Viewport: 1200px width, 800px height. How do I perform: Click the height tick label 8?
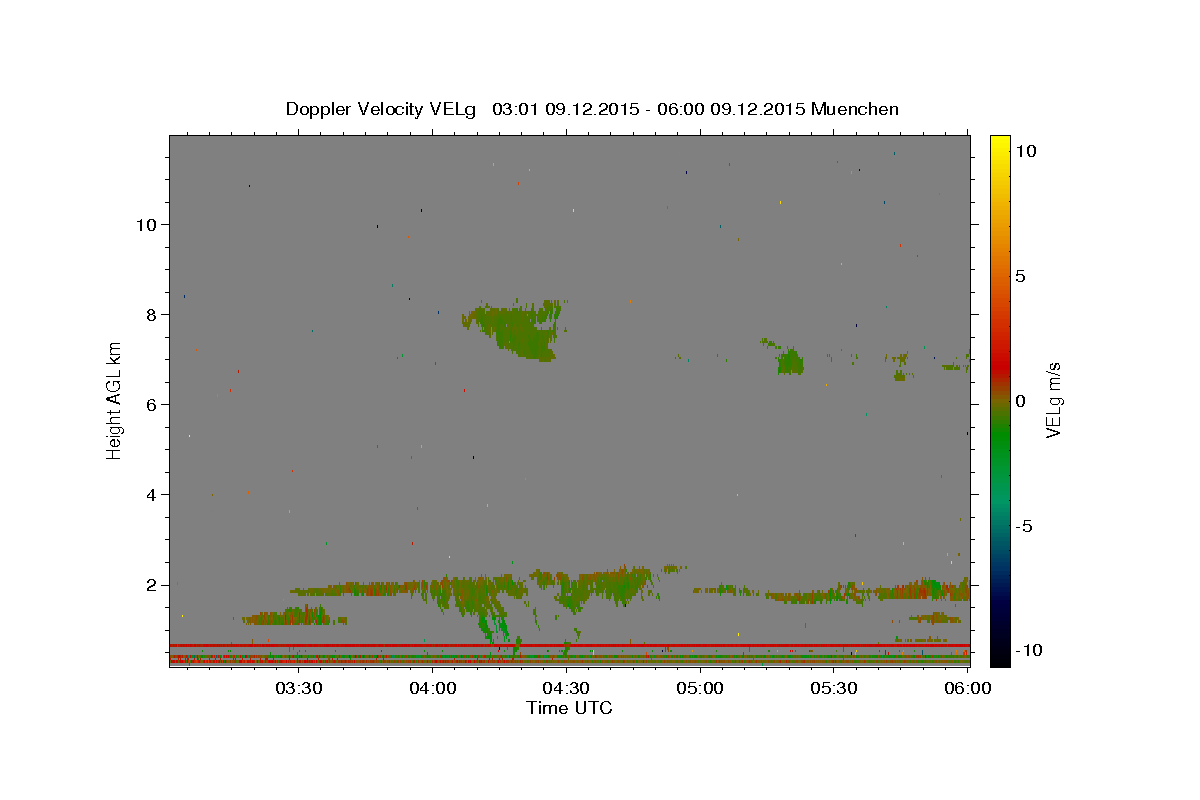(153, 314)
